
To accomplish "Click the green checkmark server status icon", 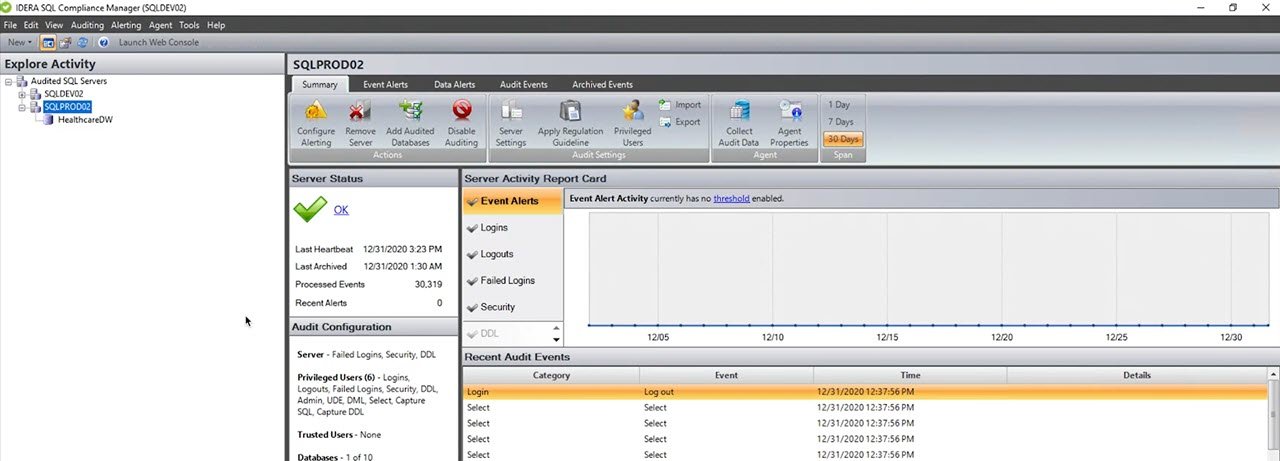I will 310,209.
